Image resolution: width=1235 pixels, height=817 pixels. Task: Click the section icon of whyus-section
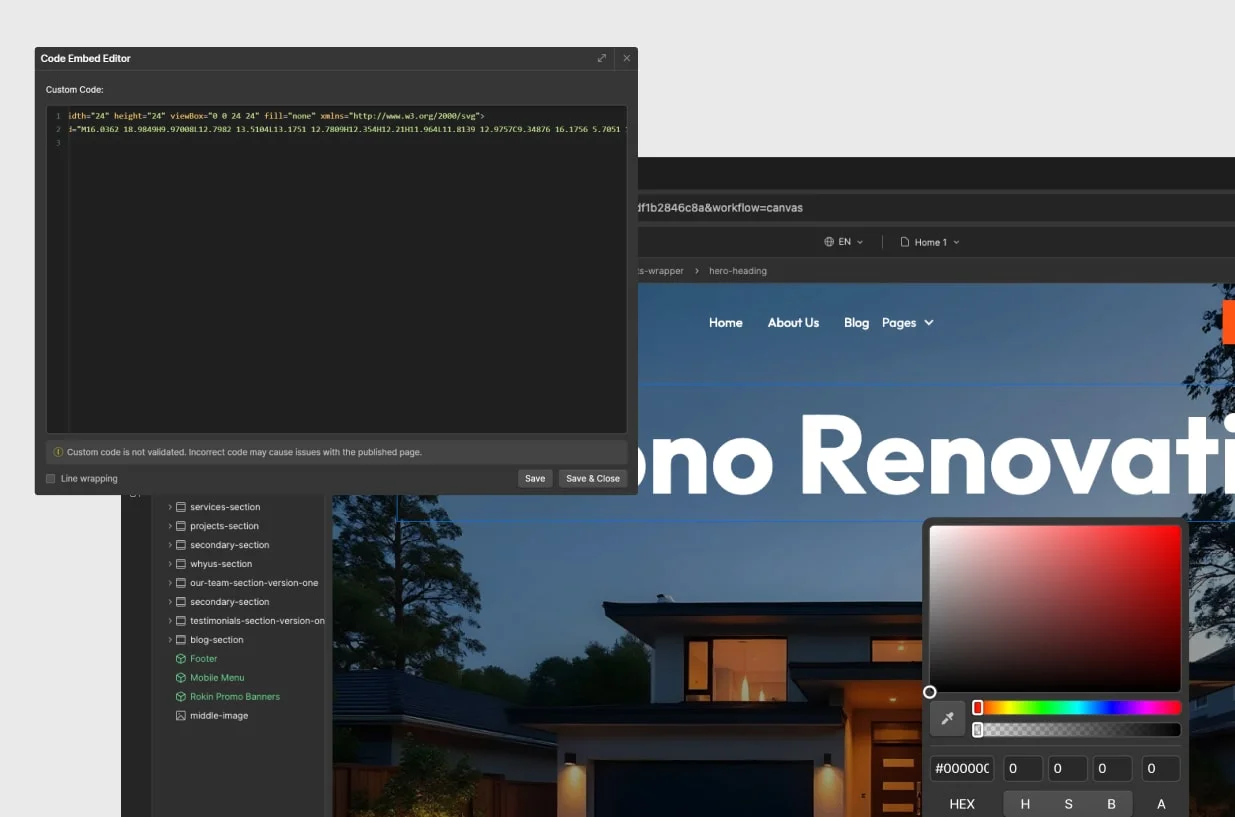point(181,564)
